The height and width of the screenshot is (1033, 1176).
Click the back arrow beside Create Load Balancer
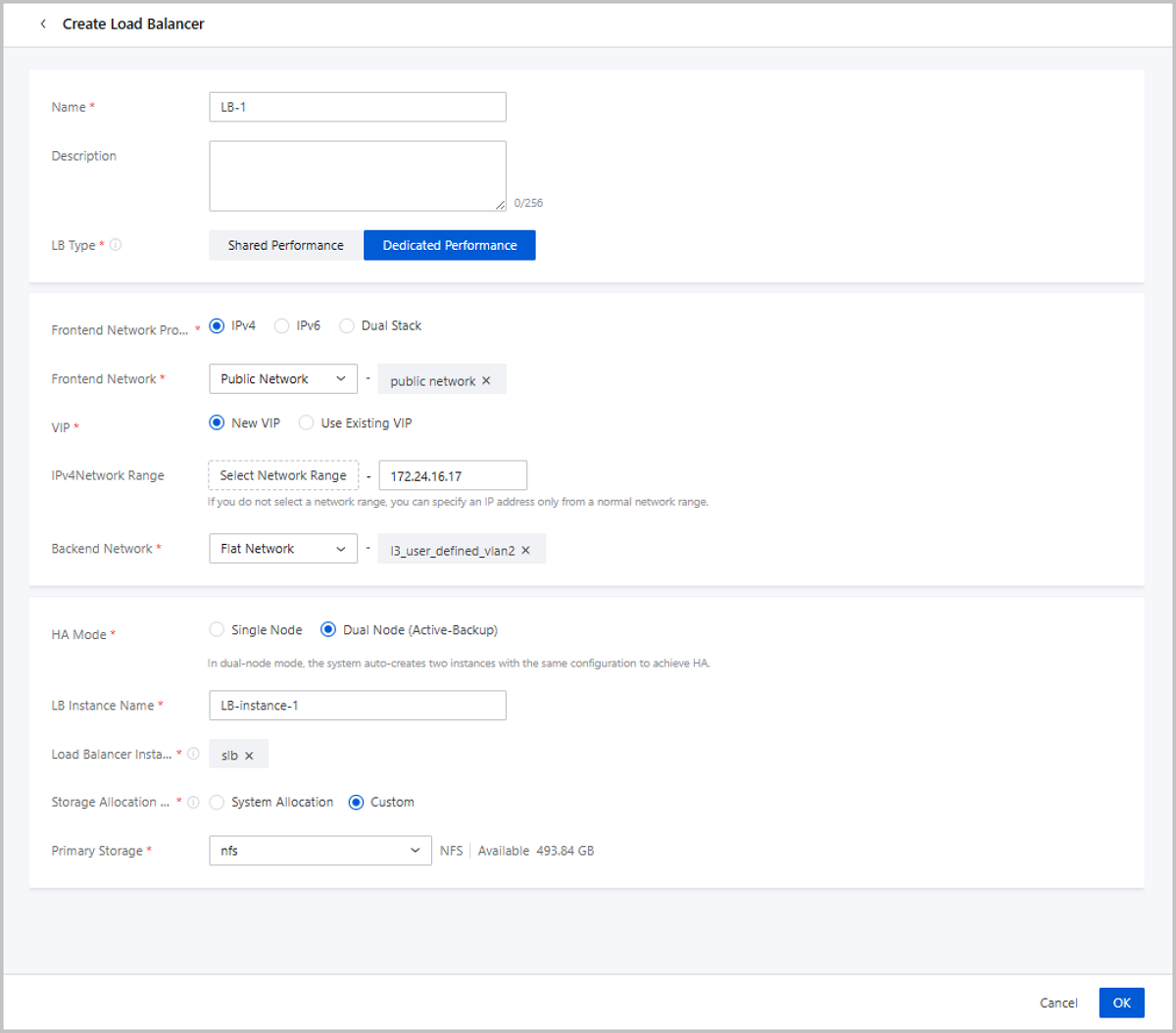[x=43, y=24]
